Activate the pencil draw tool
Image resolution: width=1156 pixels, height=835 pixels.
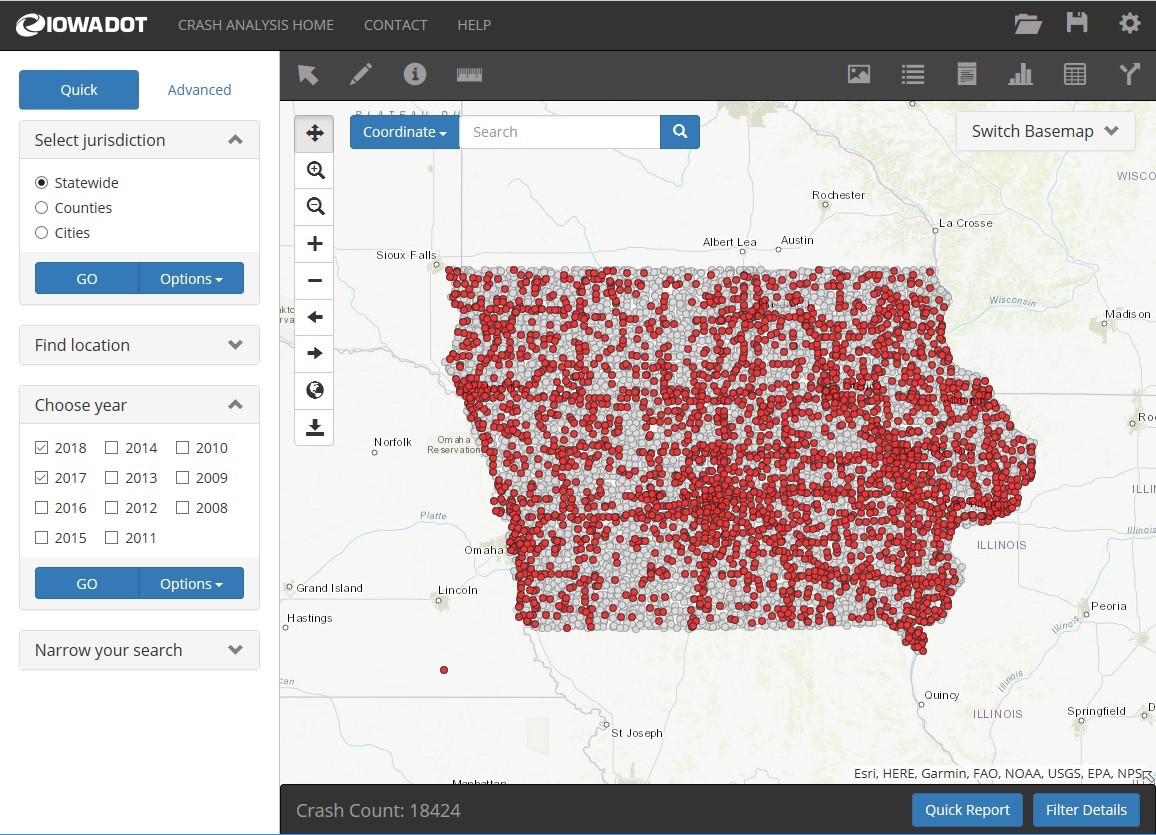coord(361,74)
